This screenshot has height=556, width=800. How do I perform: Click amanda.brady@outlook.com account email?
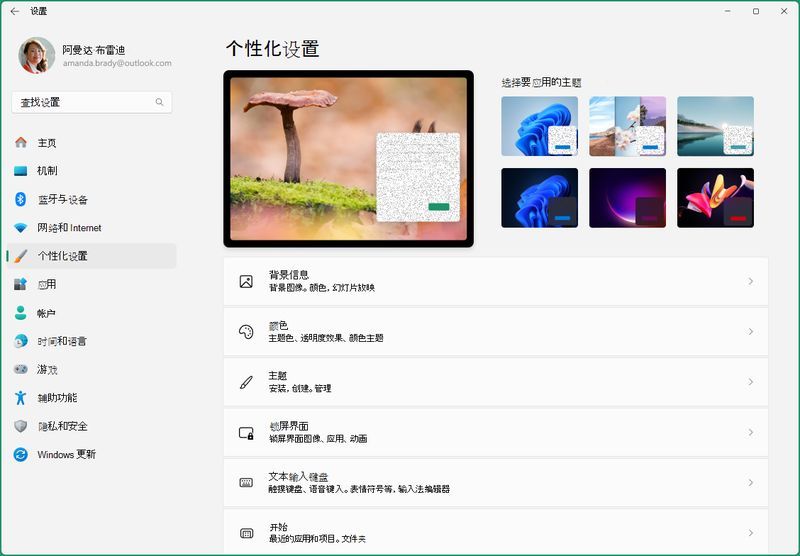[117, 63]
